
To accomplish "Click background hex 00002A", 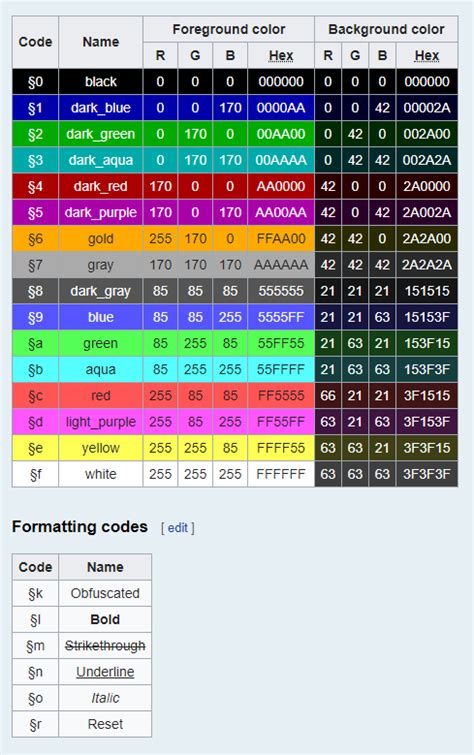I will point(427,108).
